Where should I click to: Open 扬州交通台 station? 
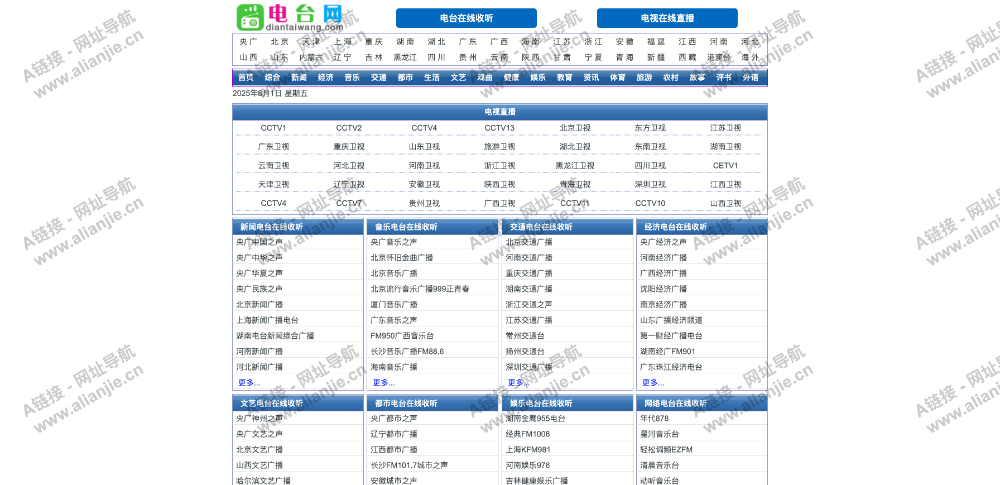coord(526,352)
